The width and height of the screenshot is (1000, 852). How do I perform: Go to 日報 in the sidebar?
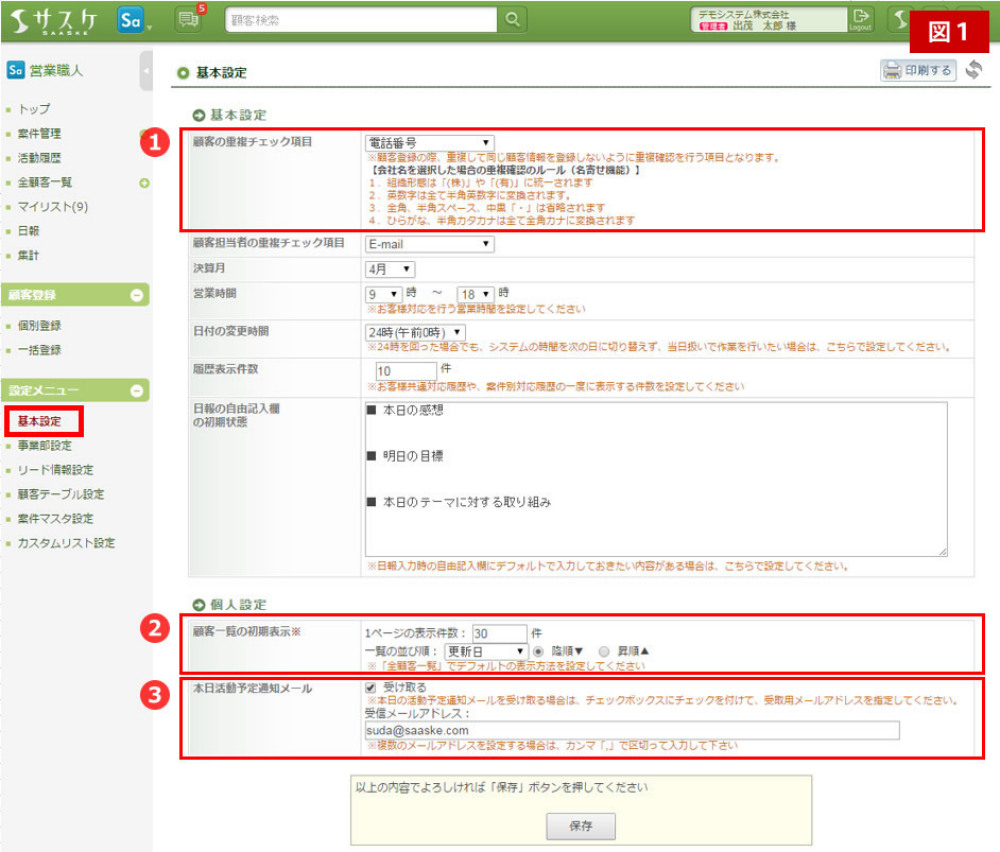pyautogui.click(x=28, y=231)
